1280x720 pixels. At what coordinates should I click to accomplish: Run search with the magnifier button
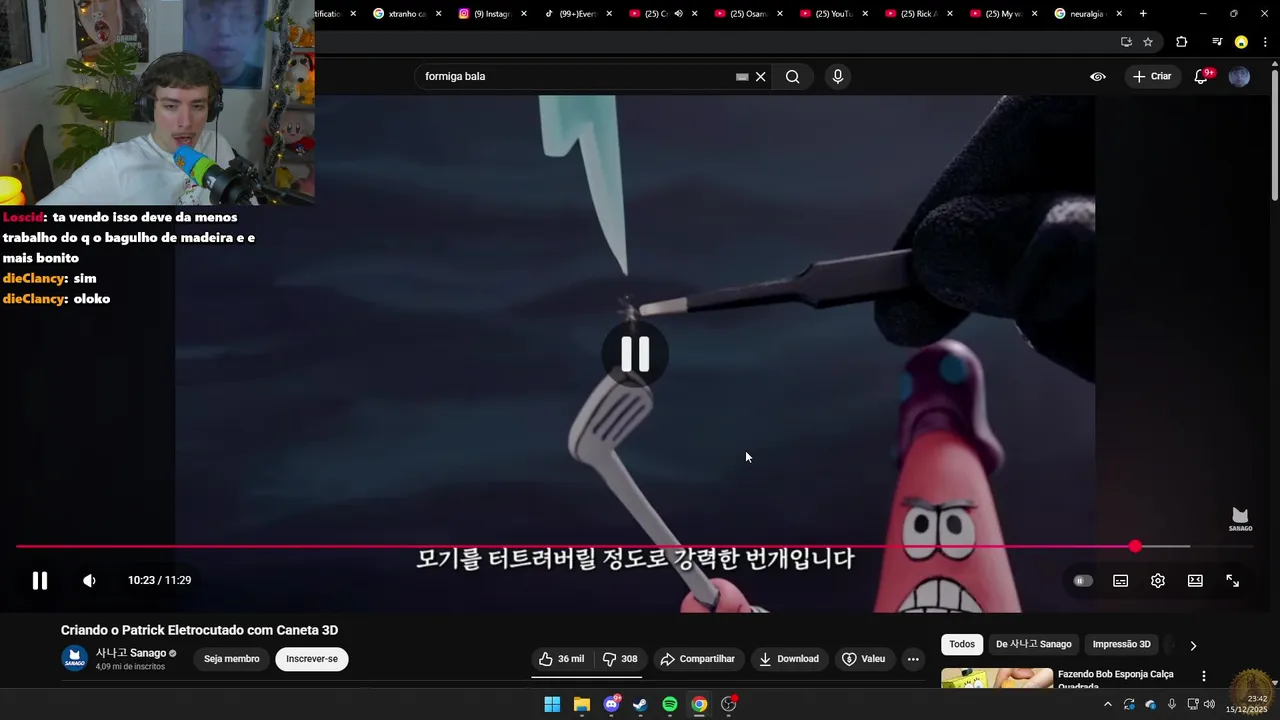pos(793,77)
